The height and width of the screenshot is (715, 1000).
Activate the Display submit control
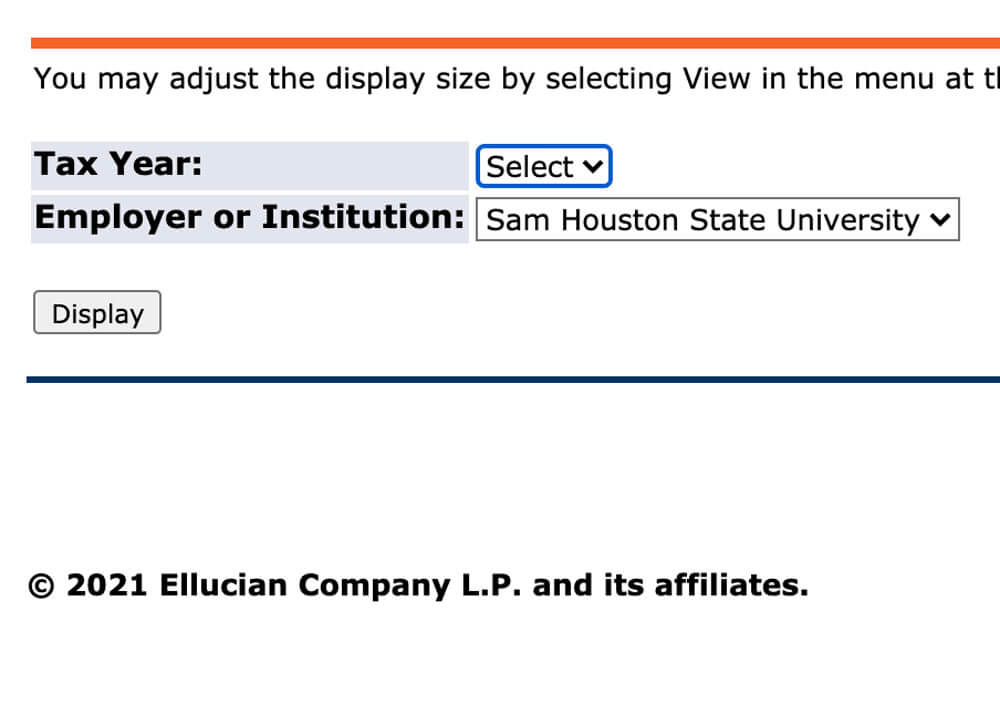coord(96,312)
